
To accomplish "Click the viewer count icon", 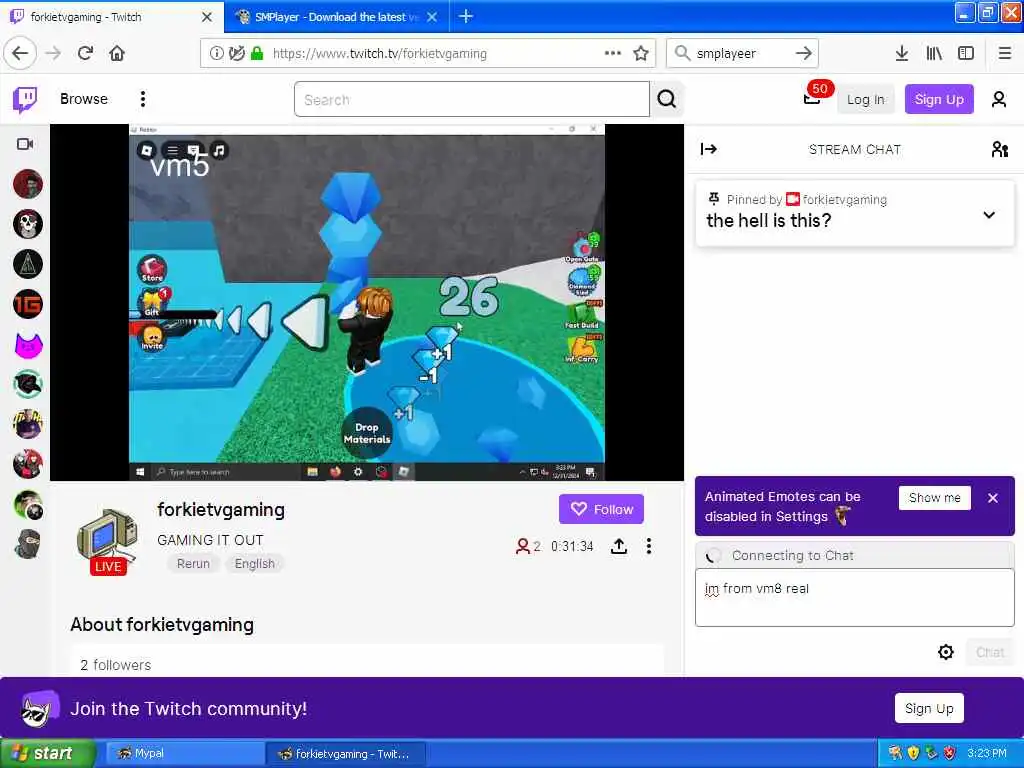I will coord(522,546).
